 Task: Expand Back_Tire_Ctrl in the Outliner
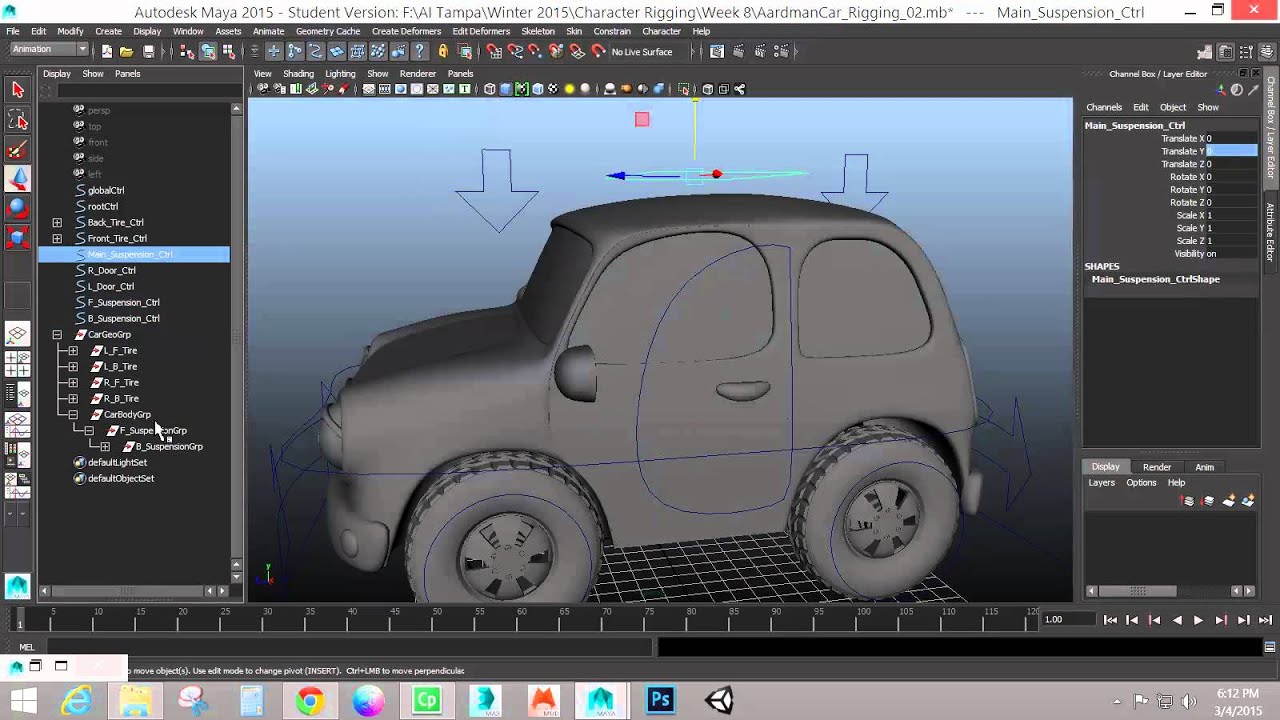click(x=57, y=222)
